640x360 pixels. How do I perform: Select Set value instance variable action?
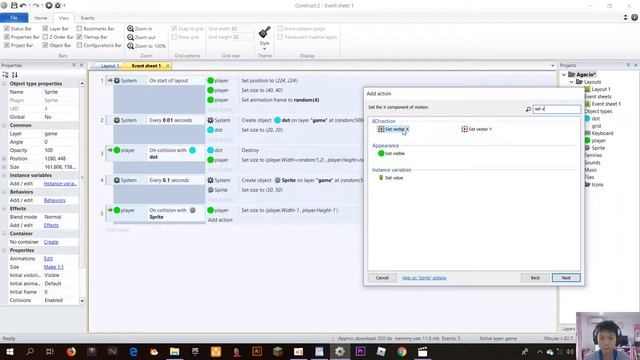391,178
